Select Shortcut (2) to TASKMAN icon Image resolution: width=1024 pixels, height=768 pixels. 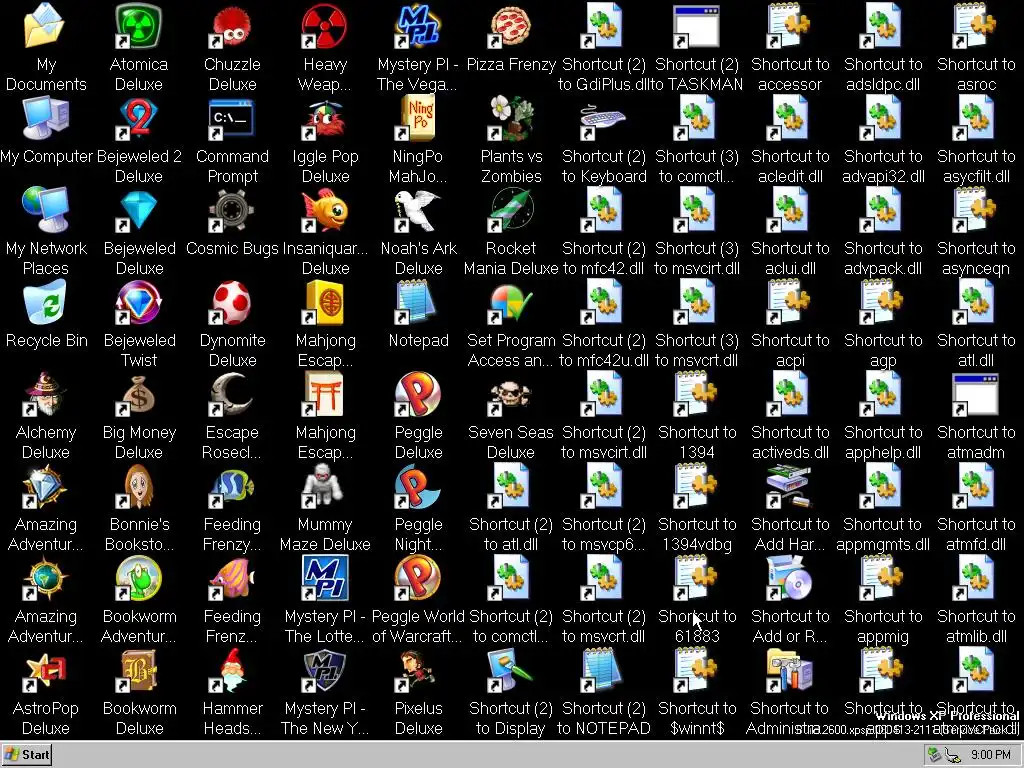point(697,25)
